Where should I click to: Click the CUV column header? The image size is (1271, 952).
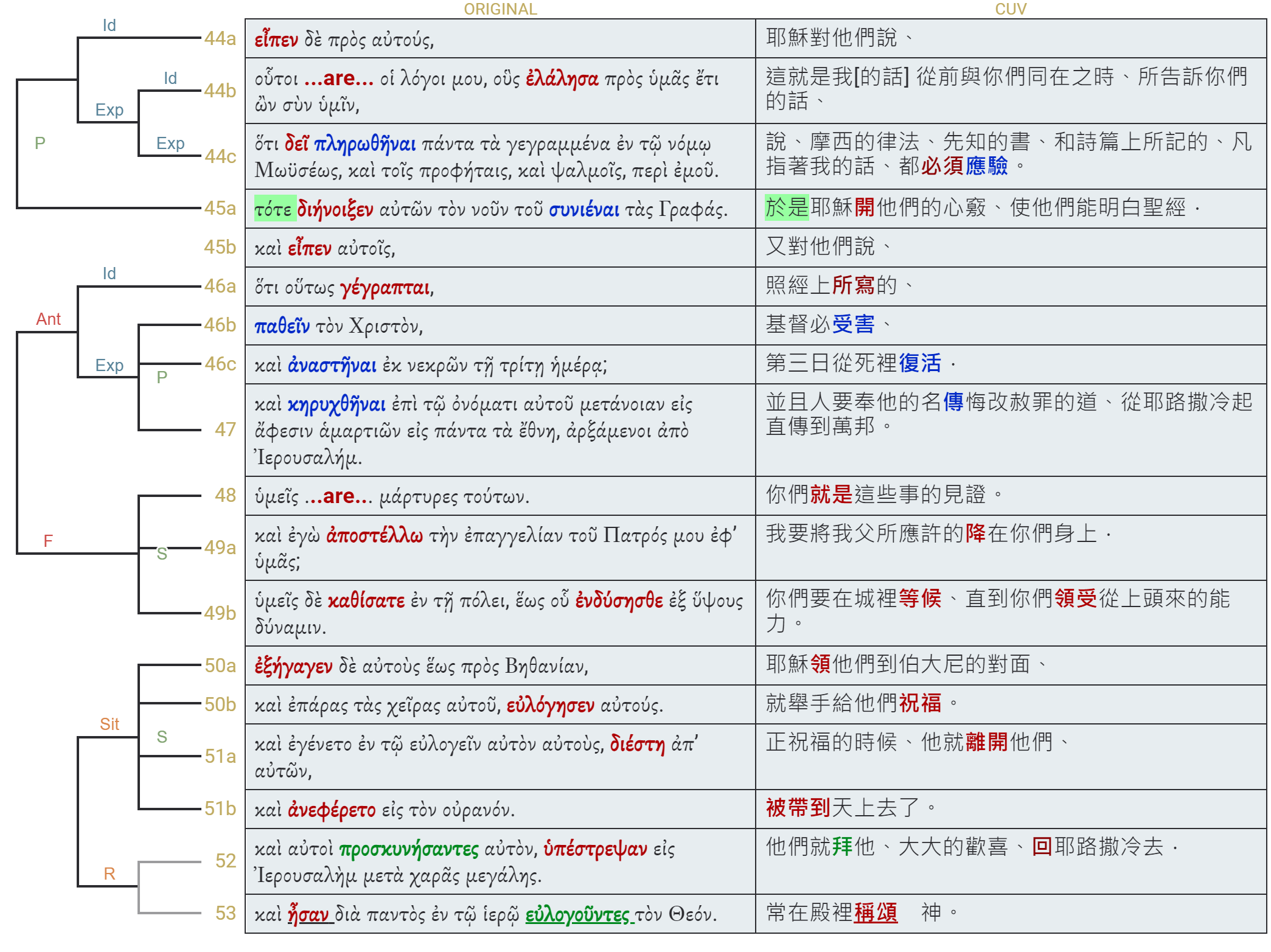coord(1011,9)
